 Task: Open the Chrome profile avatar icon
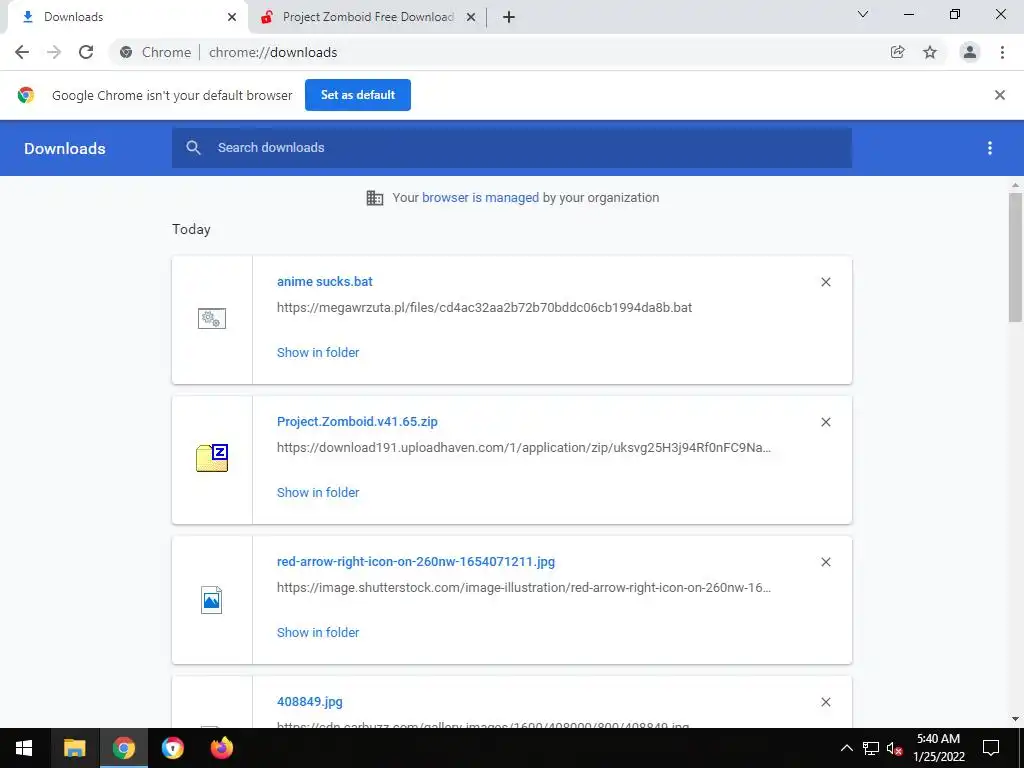point(970,52)
